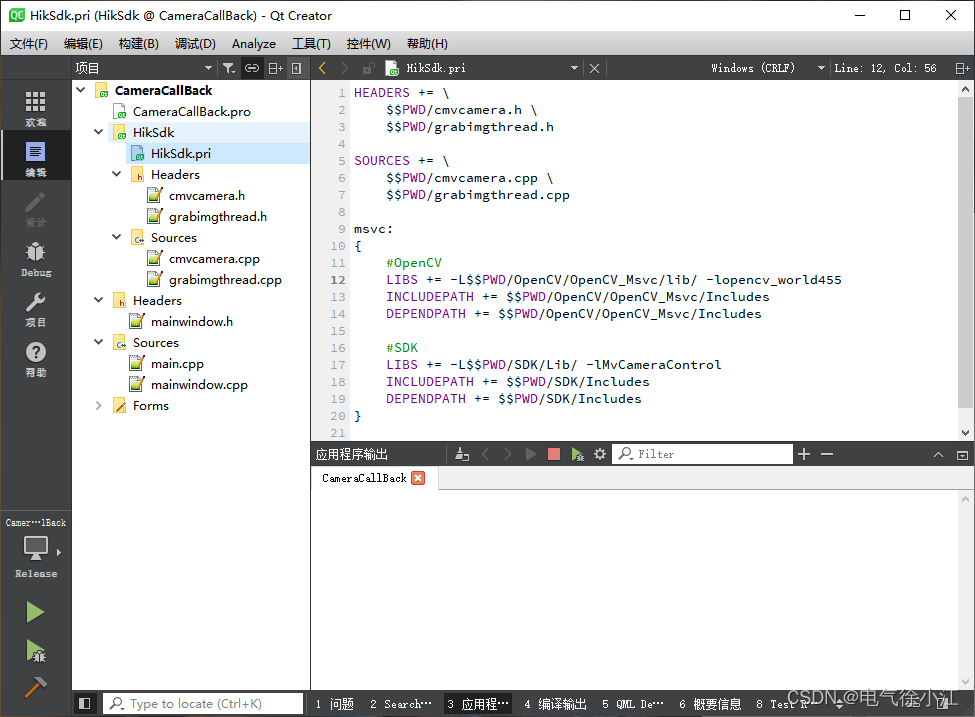Open the 编辑(E) menu
The width and height of the screenshot is (975, 717).
[83, 44]
